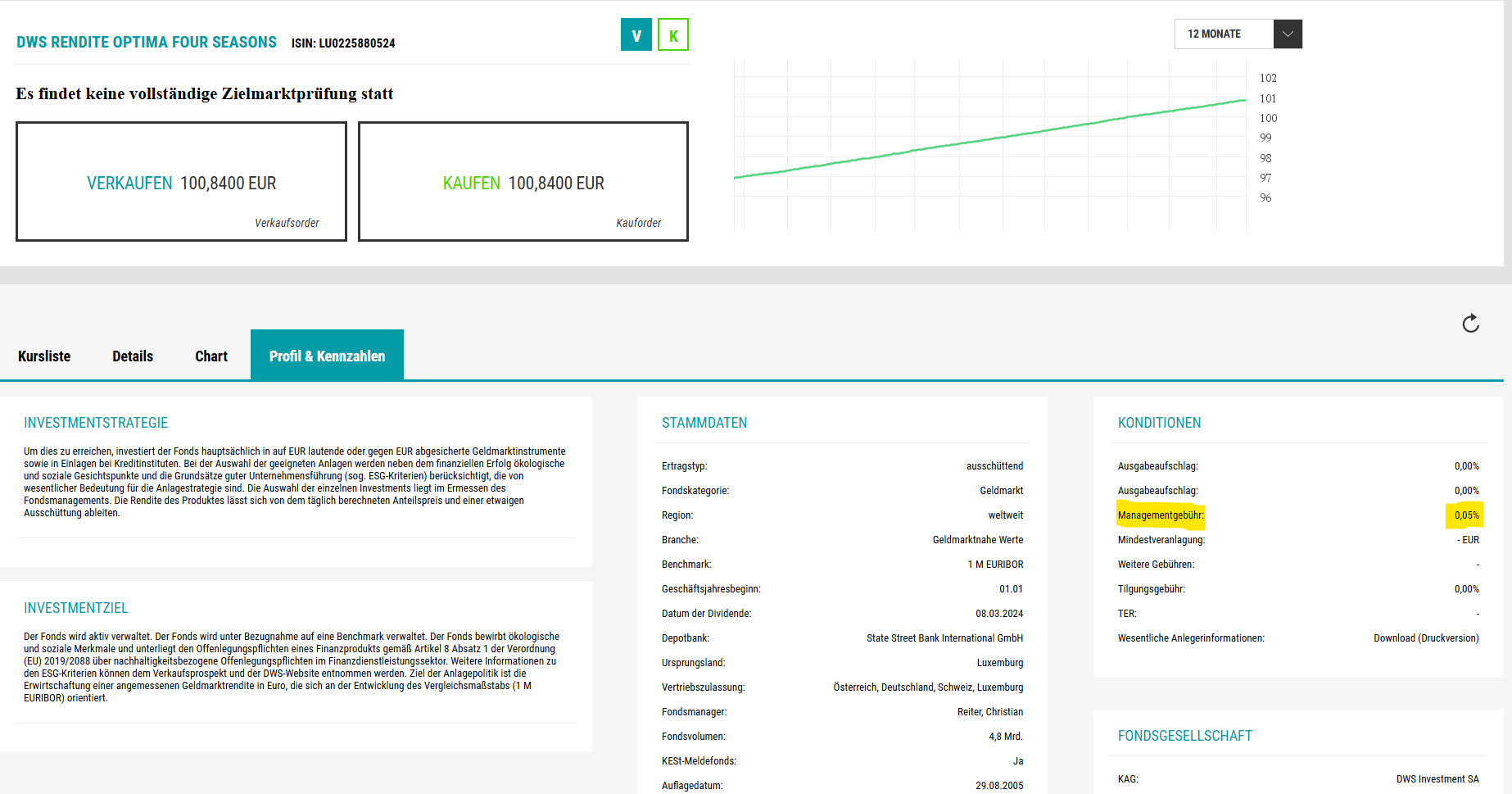Click the KONDITIONEN heading
Screen dimensions: 1512x794
tap(1160, 423)
